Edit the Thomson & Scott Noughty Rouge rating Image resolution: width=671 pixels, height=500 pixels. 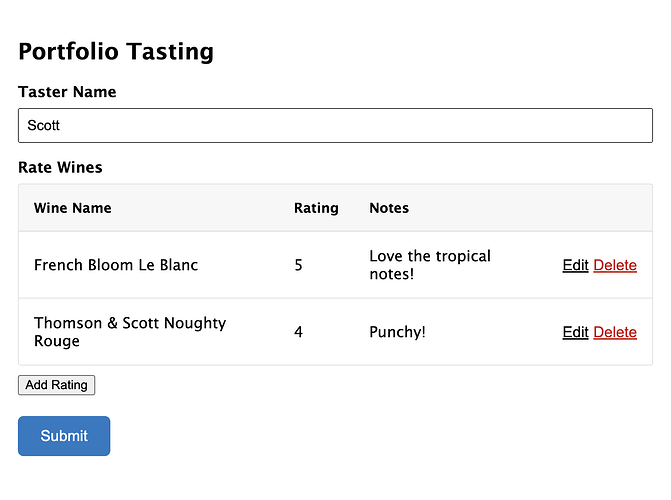(575, 332)
